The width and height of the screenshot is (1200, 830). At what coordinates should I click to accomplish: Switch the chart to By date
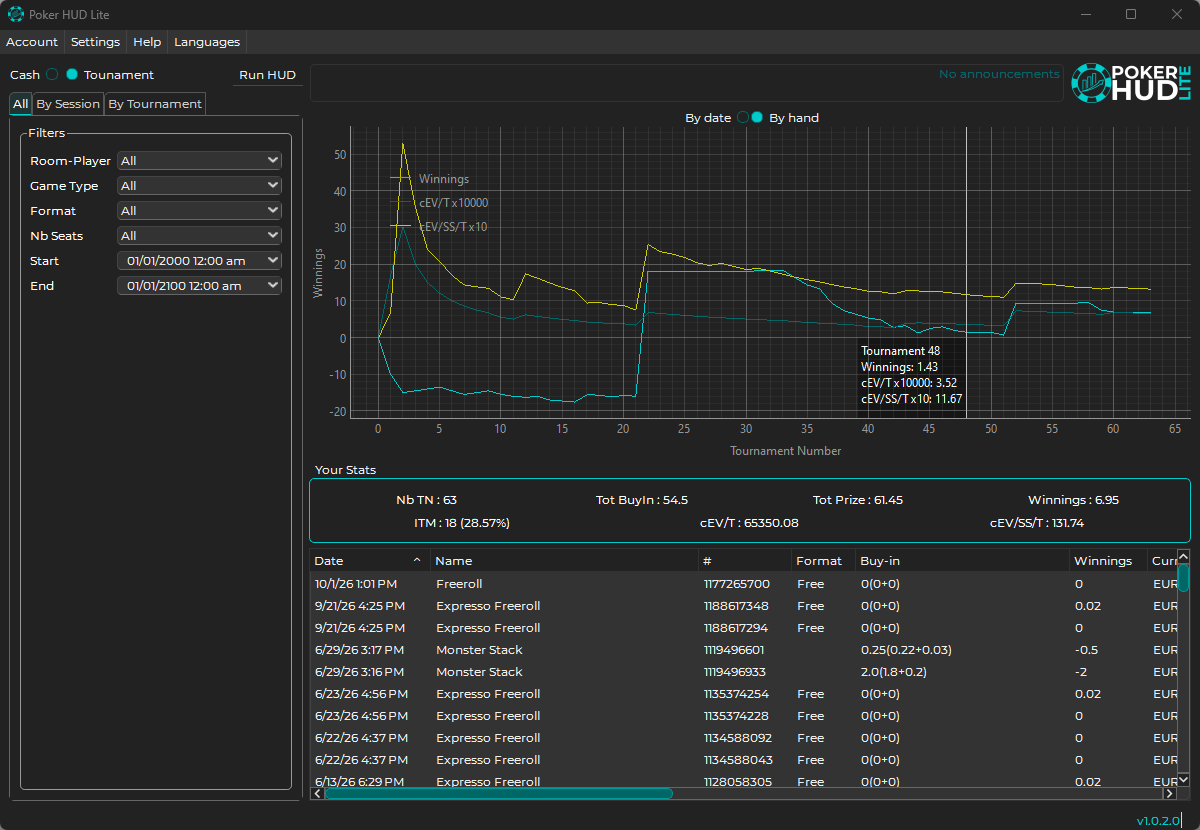pos(743,118)
